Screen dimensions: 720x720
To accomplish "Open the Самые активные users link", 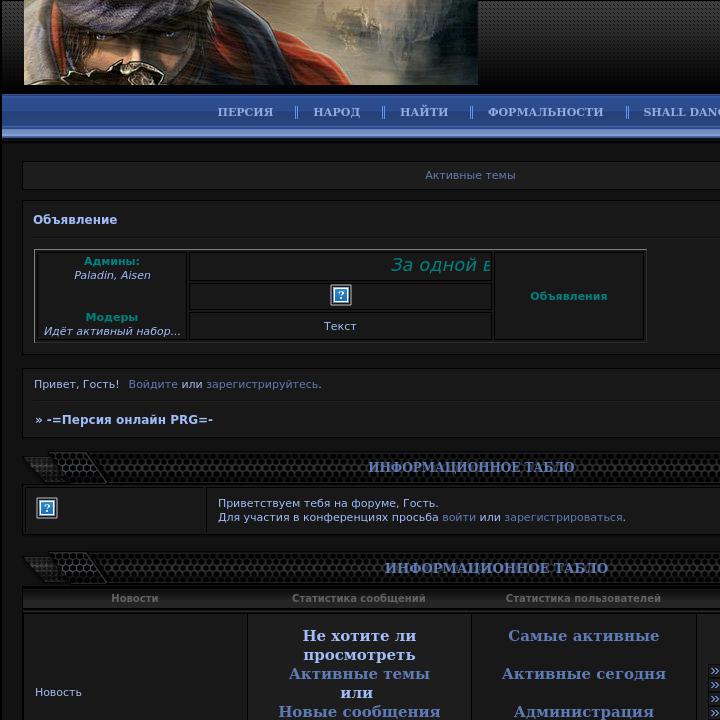I will click(x=583, y=636).
